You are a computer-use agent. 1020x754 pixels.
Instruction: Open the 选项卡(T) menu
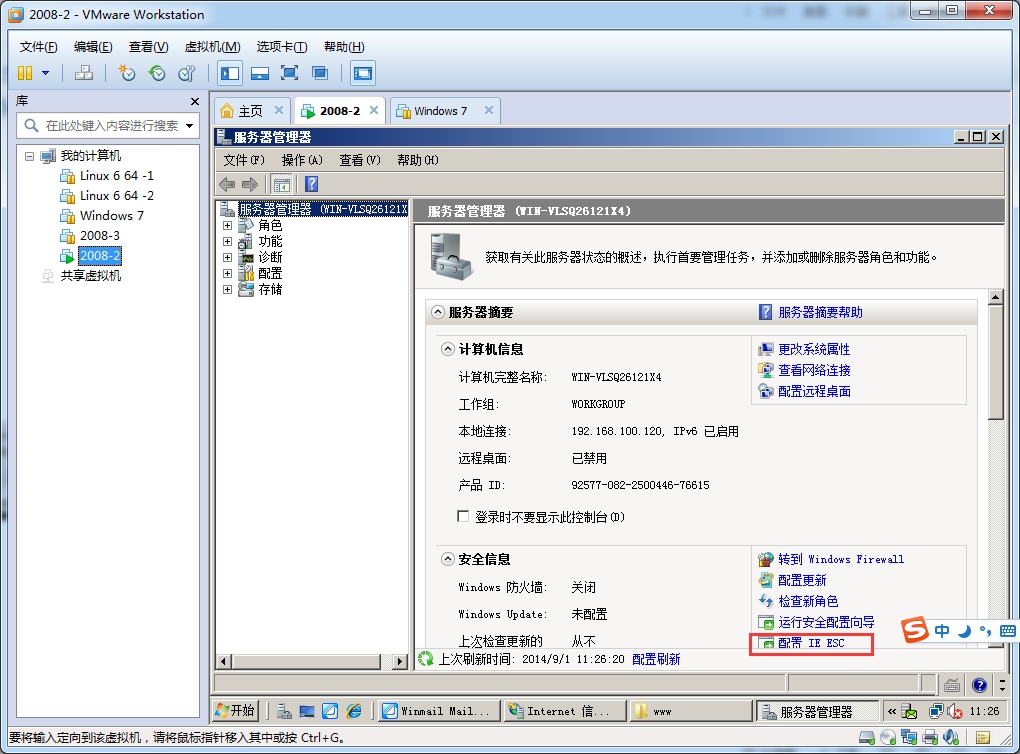282,47
